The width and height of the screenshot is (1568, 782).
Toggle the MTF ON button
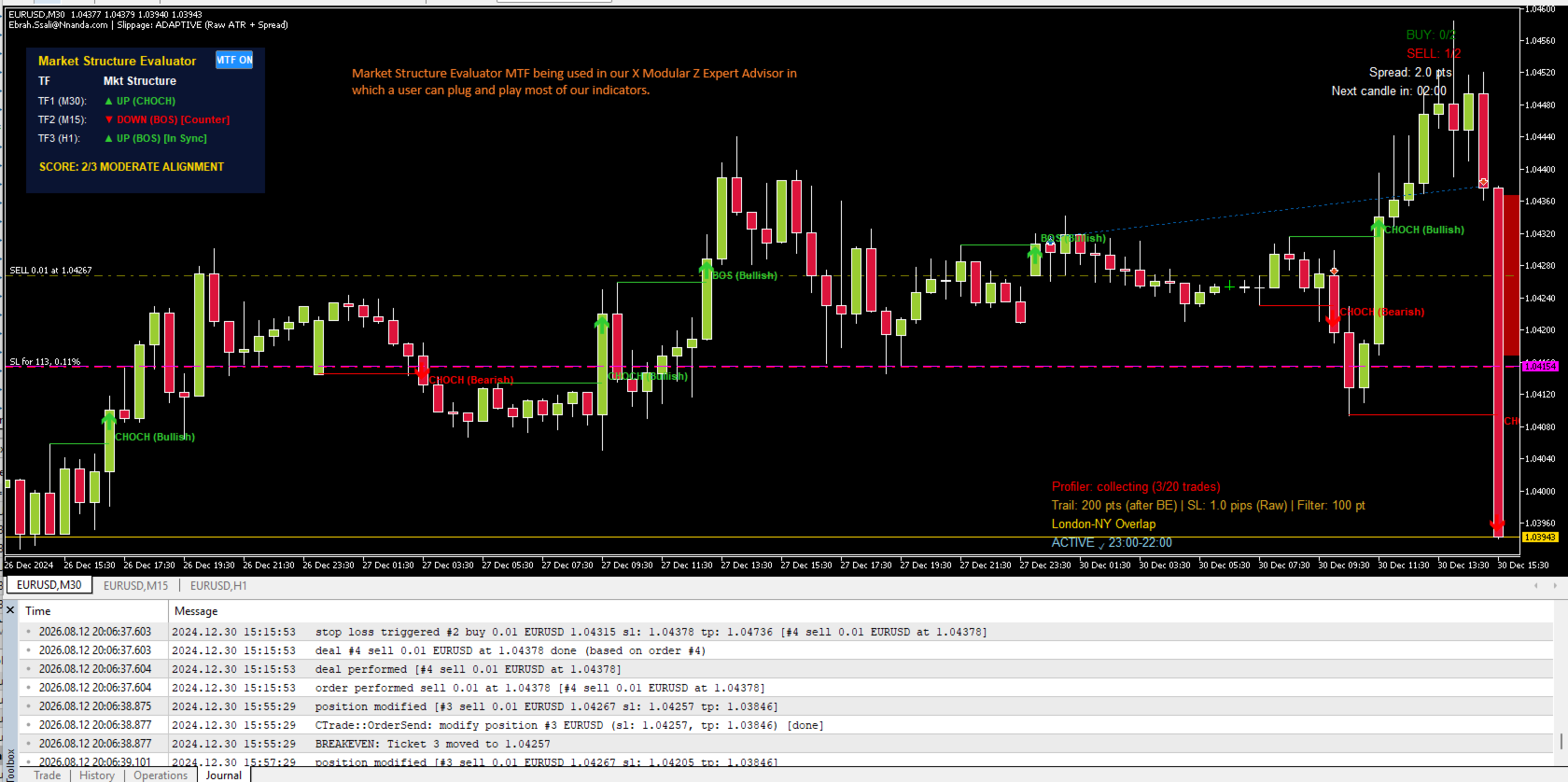coord(234,60)
